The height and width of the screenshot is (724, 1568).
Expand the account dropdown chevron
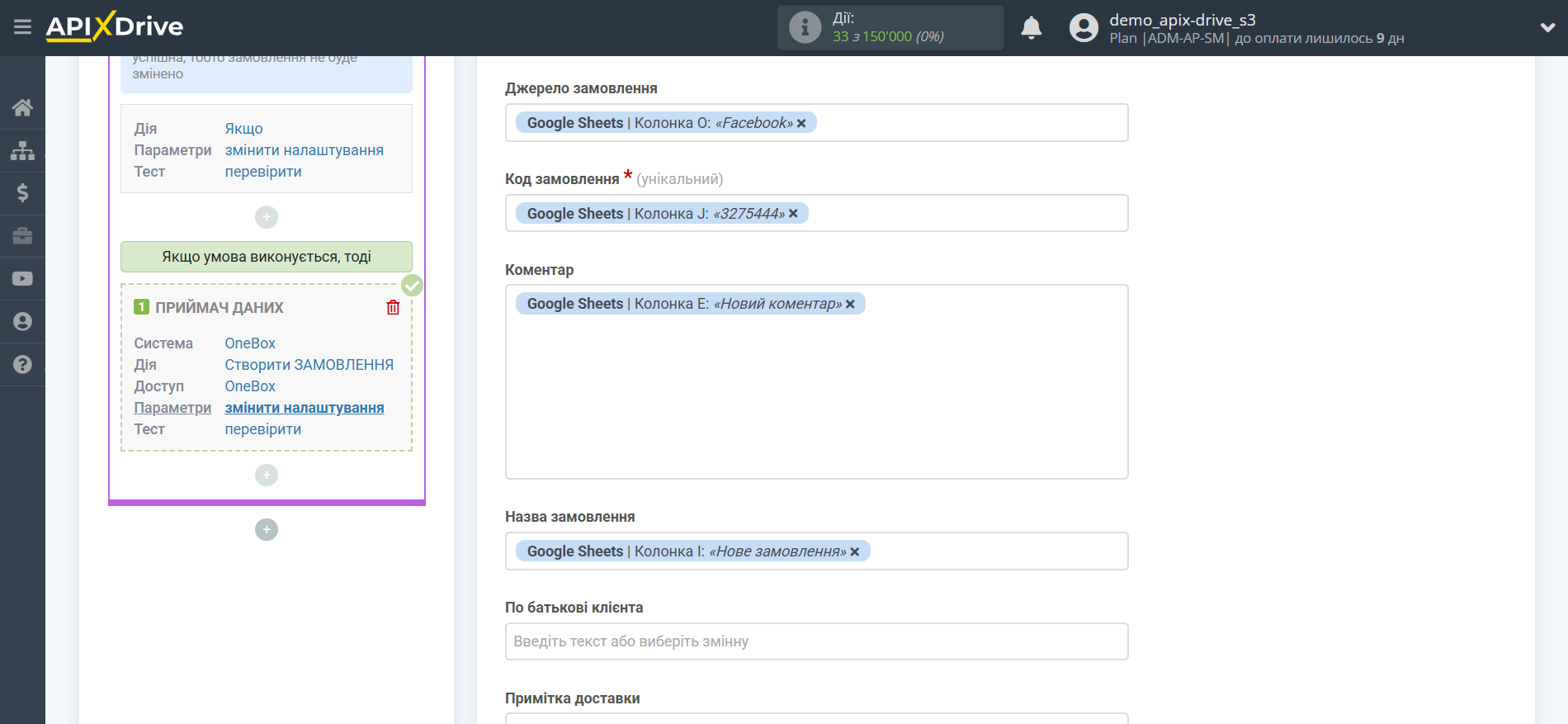(1547, 27)
